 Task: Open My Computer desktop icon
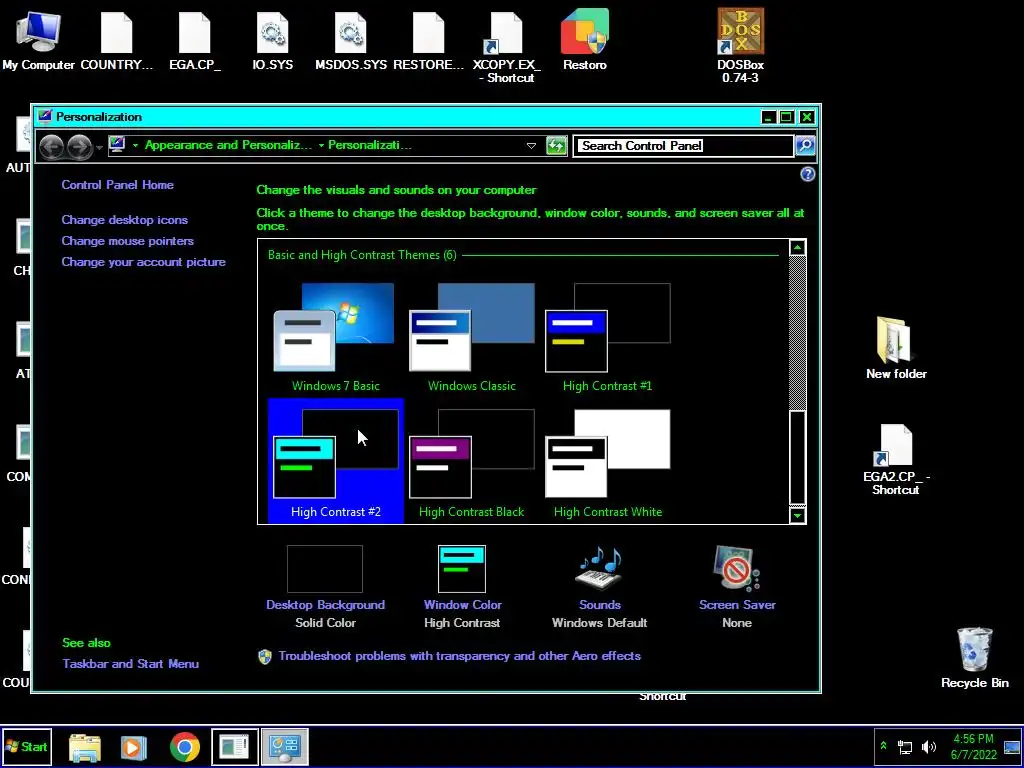pos(38,40)
